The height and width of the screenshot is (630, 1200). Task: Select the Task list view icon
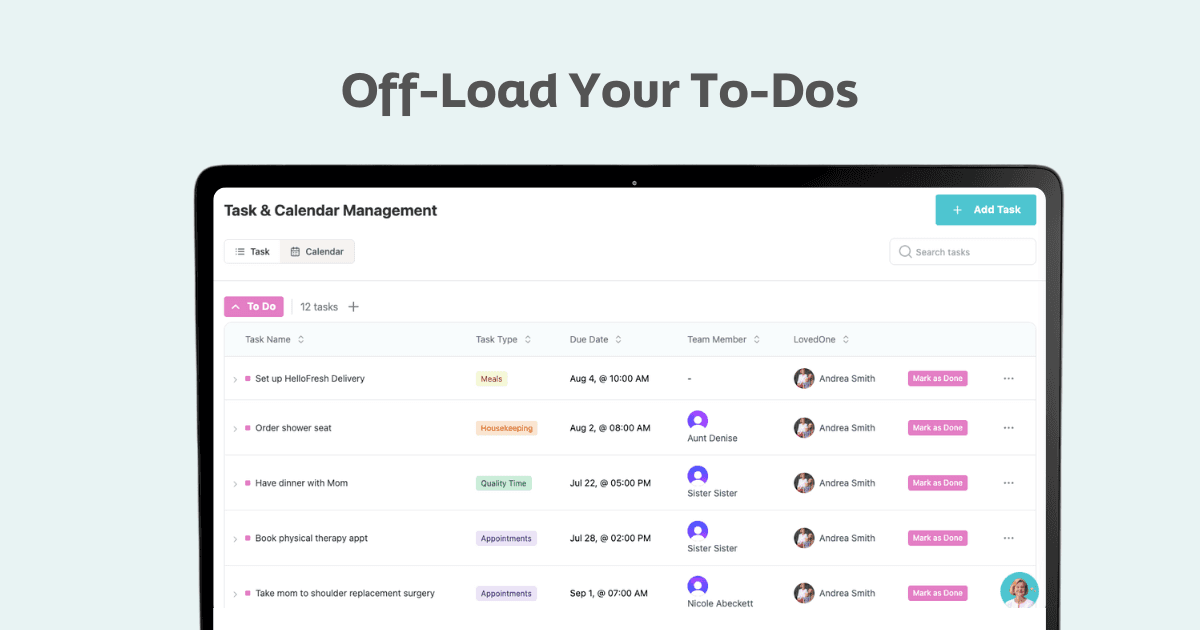240,251
